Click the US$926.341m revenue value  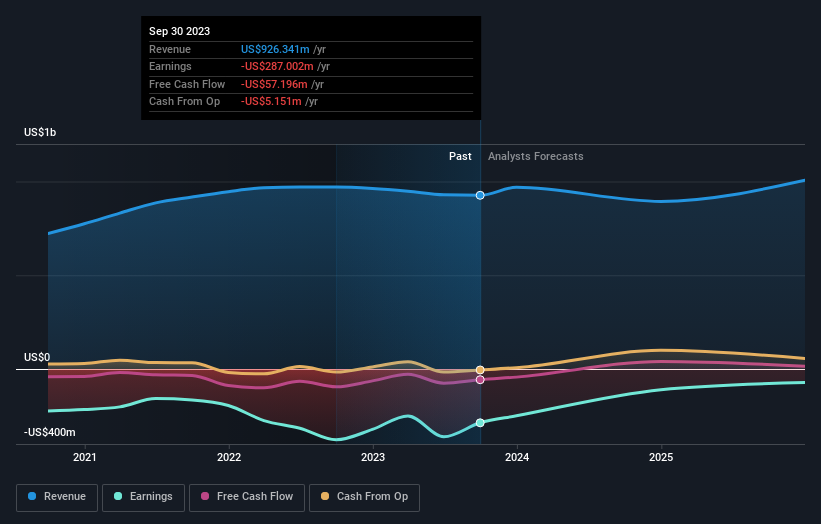[275, 49]
